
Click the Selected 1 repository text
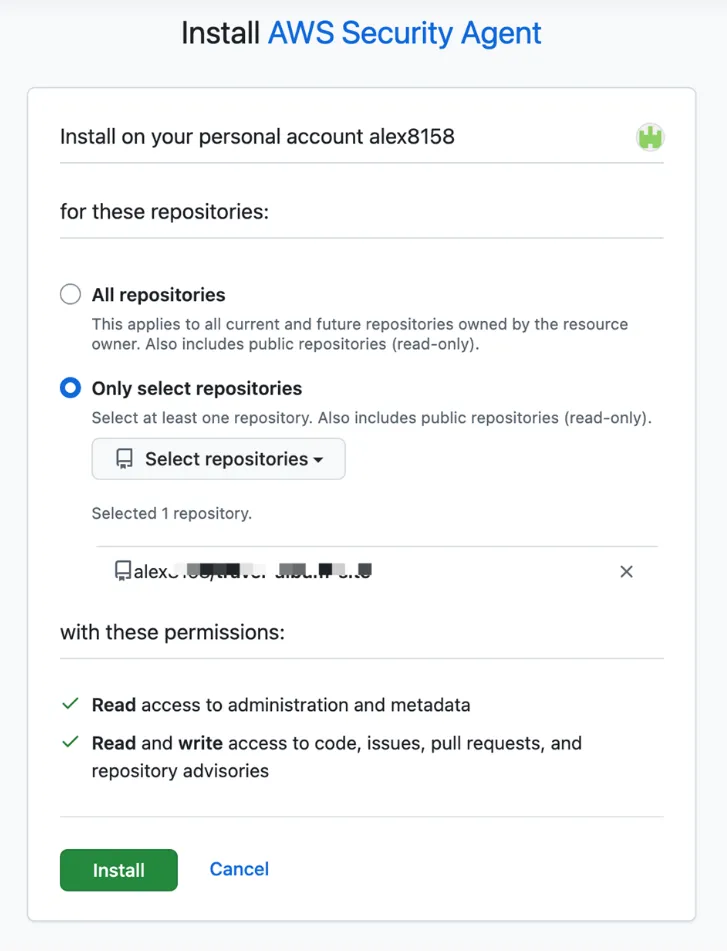tap(172, 513)
